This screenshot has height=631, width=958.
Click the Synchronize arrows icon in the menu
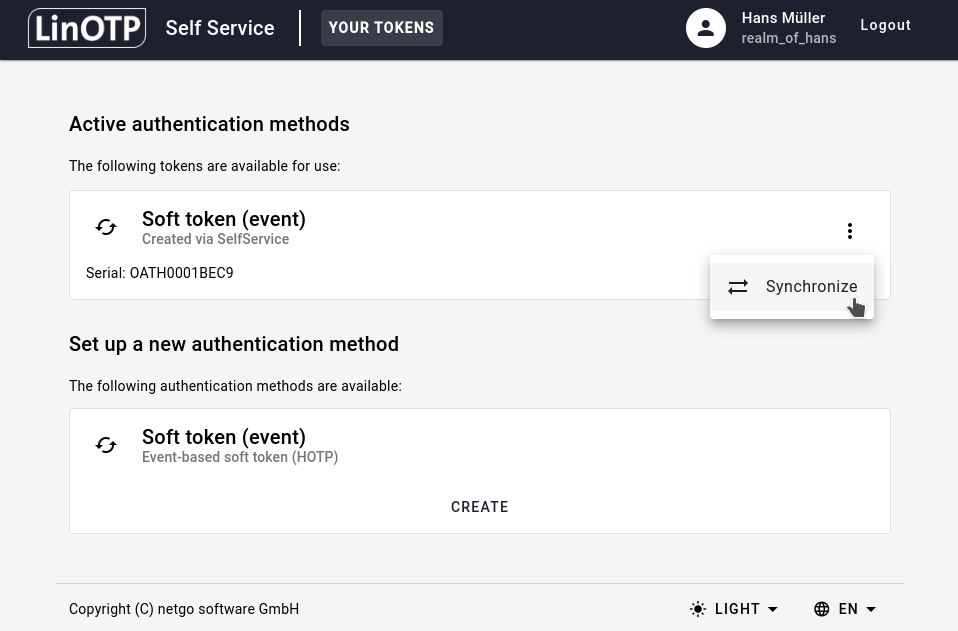[738, 287]
